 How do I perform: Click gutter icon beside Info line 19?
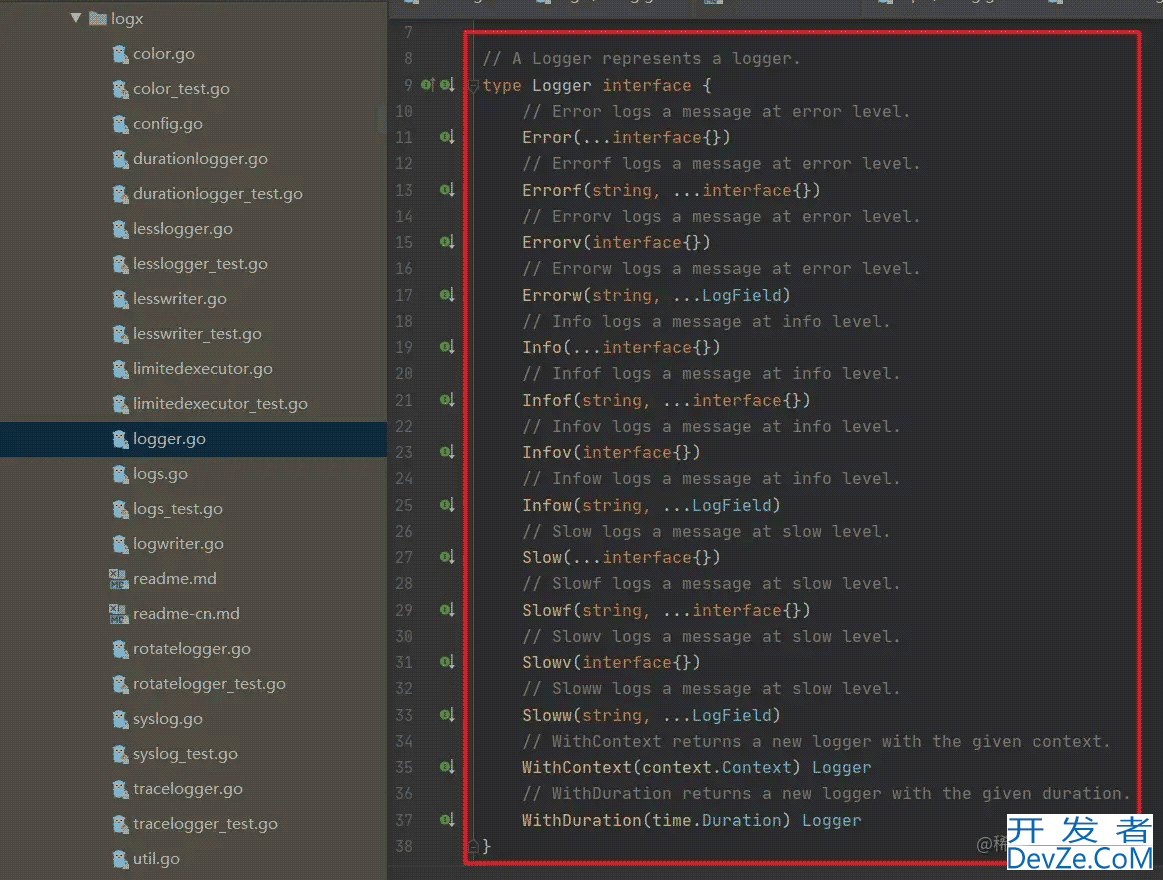point(447,347)
